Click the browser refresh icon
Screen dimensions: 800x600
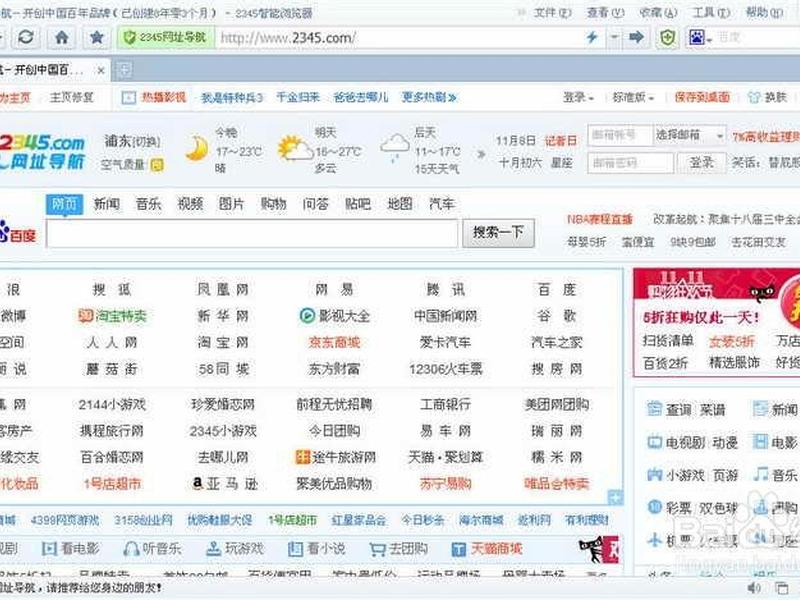point(26,37)
